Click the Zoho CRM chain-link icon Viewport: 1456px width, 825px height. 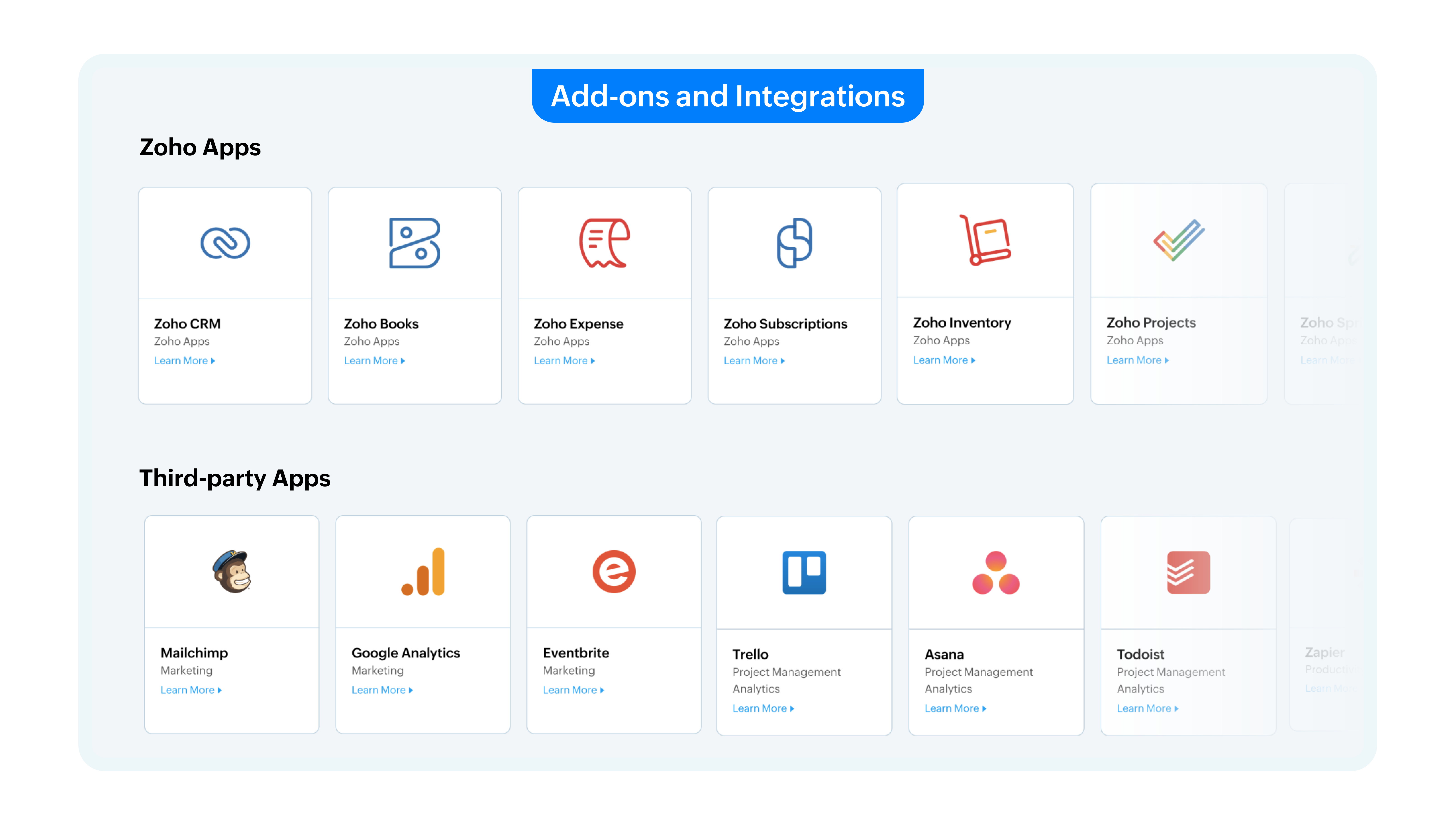coord(225,243)
